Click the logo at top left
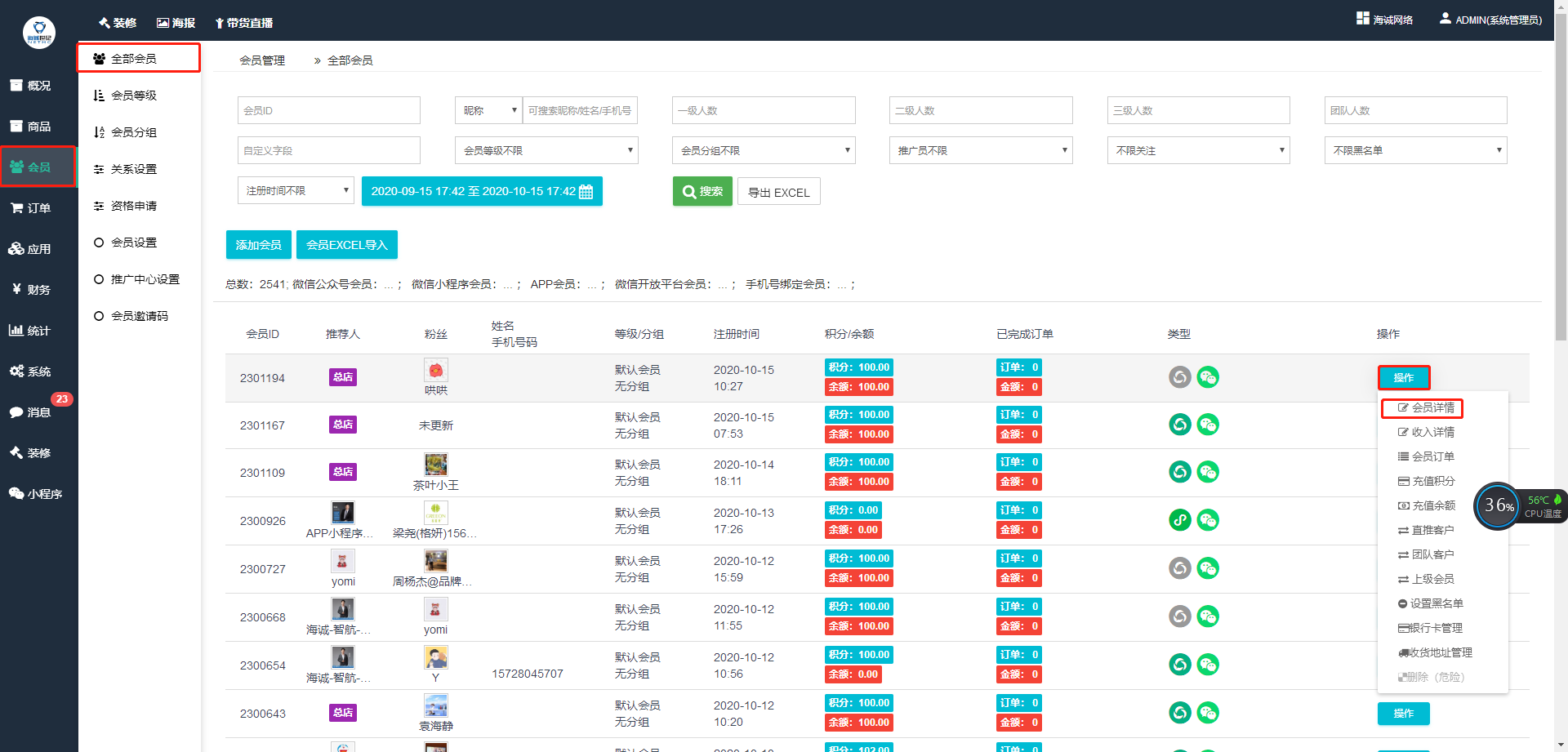 [x=39, y=33]
